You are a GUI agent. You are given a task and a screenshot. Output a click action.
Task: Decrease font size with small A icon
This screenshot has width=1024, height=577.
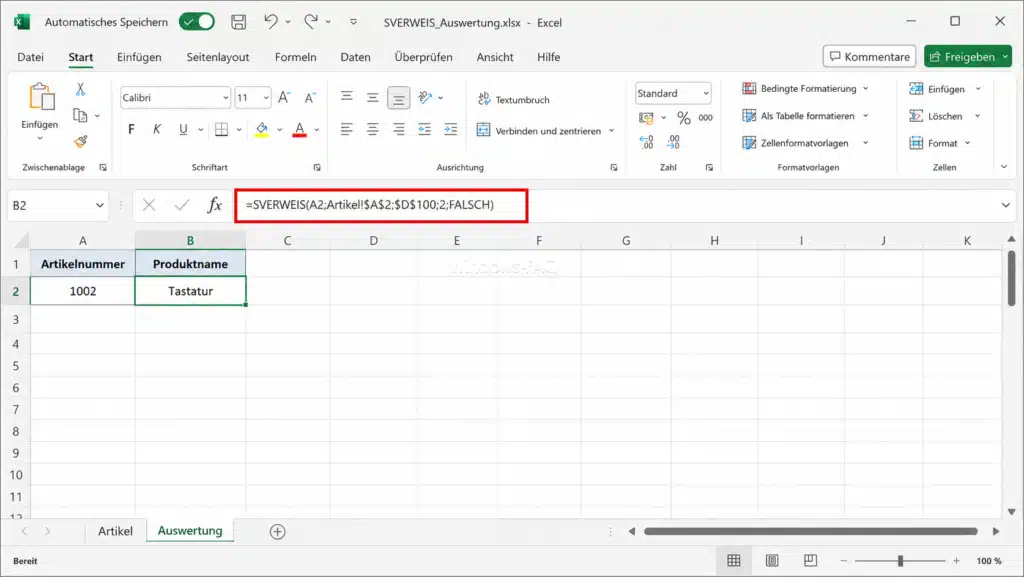pyautogui.click(x=310, y=98)
